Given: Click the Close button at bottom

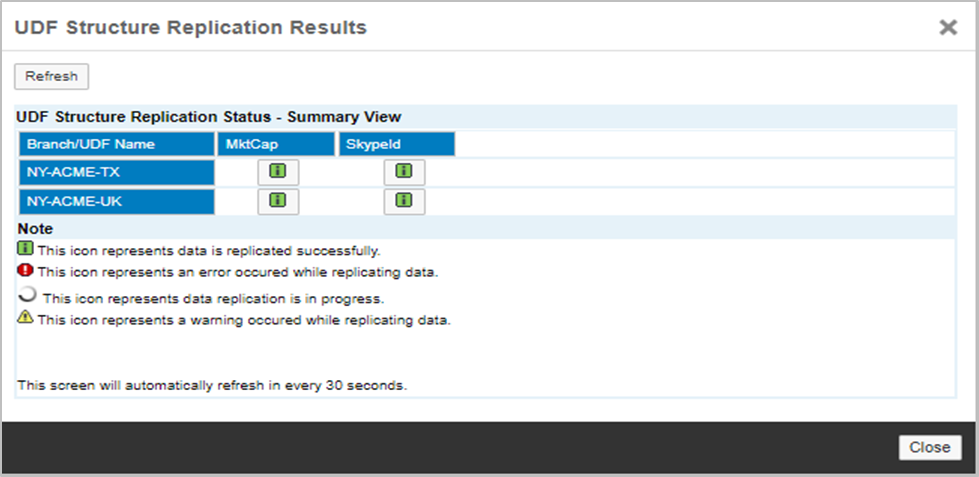Looking at the screenshot, I should (929, 447).
